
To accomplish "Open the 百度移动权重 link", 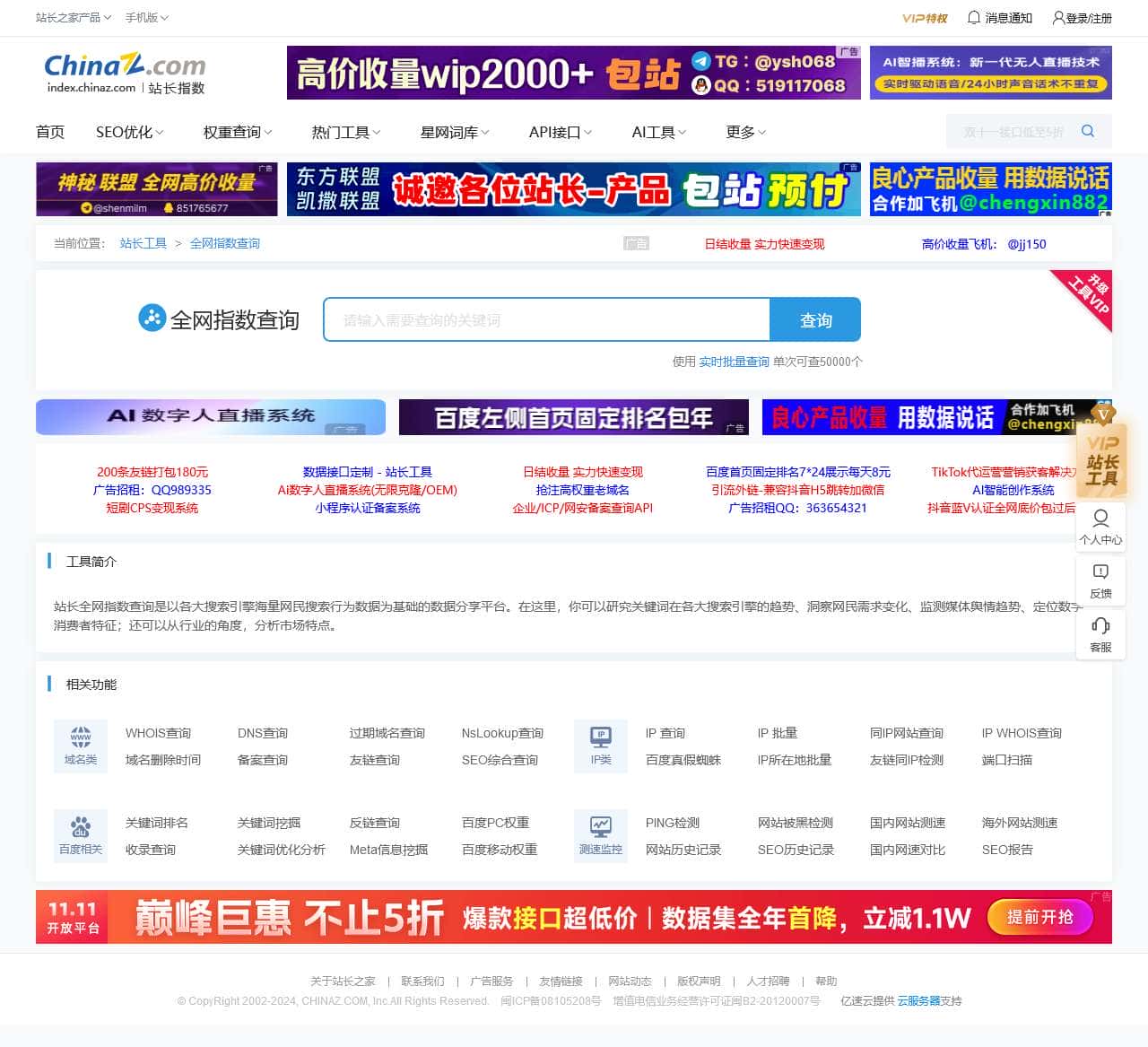I will coord(500,850).
